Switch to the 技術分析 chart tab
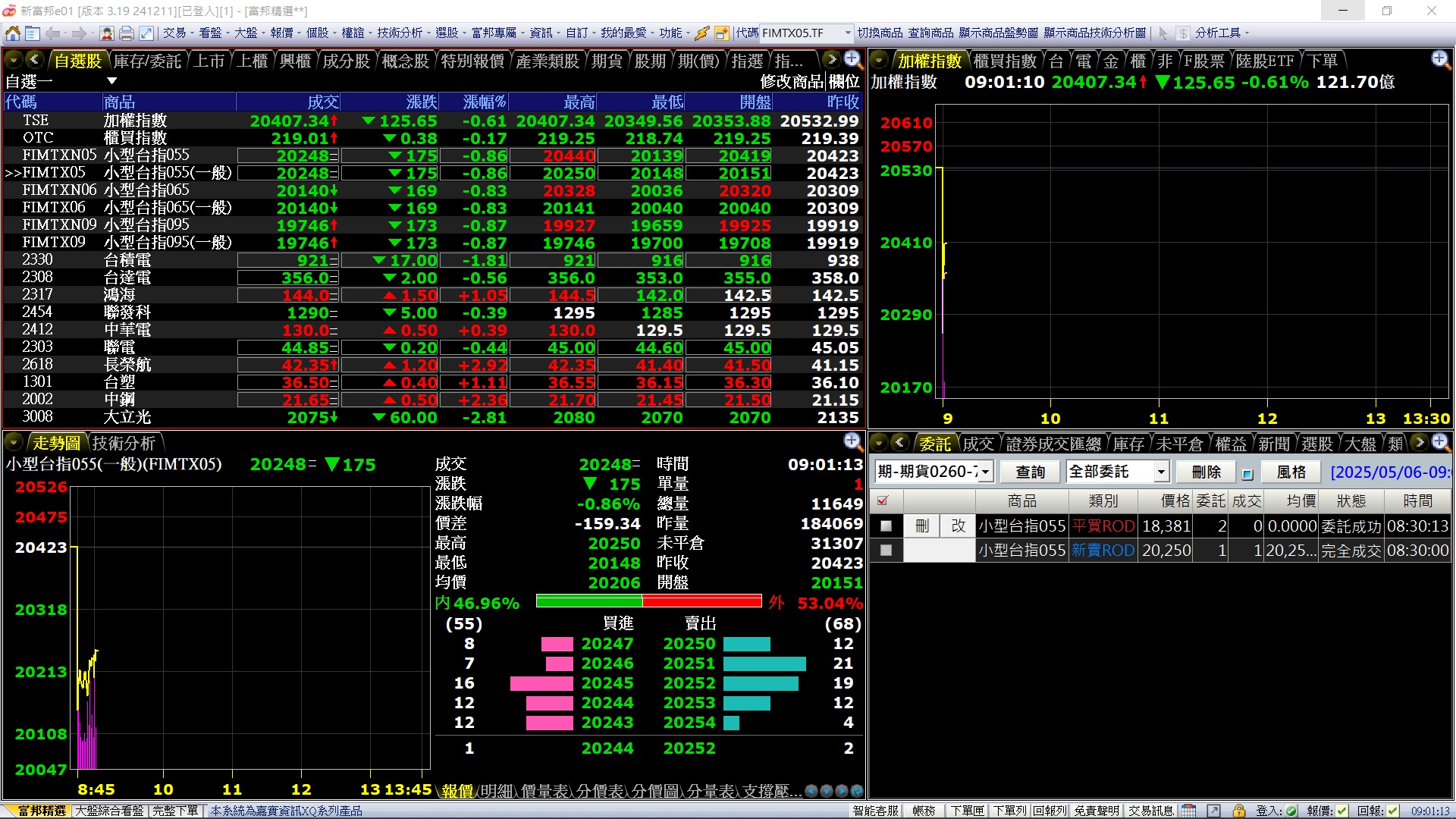This screenshot has height=819, width=1456. (124, 443)
